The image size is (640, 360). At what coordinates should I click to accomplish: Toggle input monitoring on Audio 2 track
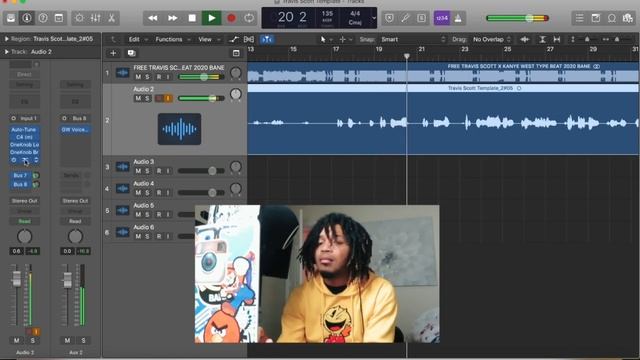click(168, 98)
